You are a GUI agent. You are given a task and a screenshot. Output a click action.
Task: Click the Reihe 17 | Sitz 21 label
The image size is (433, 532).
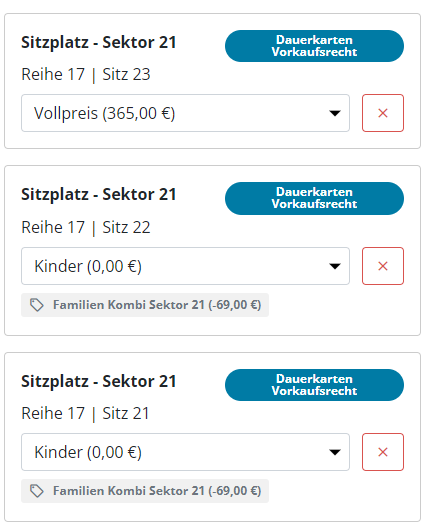(85, 414)
